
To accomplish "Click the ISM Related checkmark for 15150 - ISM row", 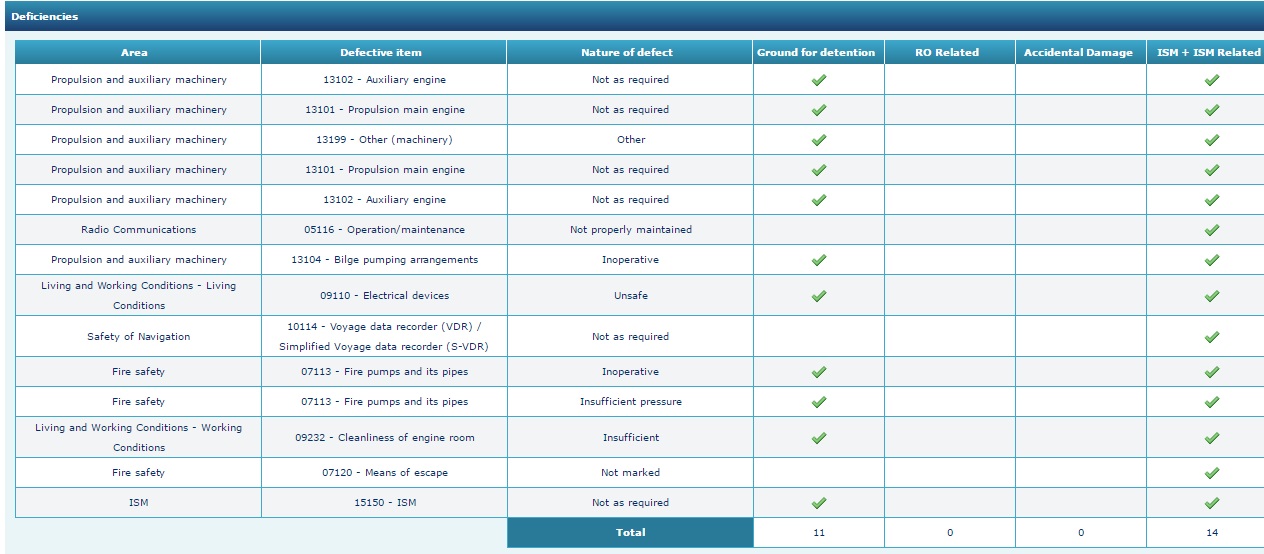I will tap(1212, 503).
